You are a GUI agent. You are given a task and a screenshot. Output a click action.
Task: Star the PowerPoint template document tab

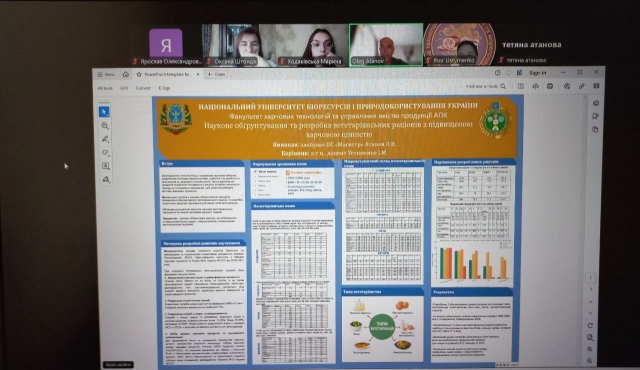coord(139,74)
